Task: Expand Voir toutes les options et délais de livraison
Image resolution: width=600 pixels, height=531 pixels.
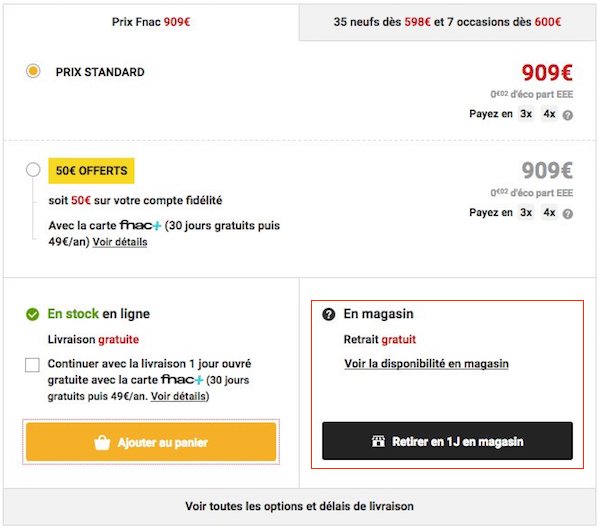Action: tap(300, 506)
